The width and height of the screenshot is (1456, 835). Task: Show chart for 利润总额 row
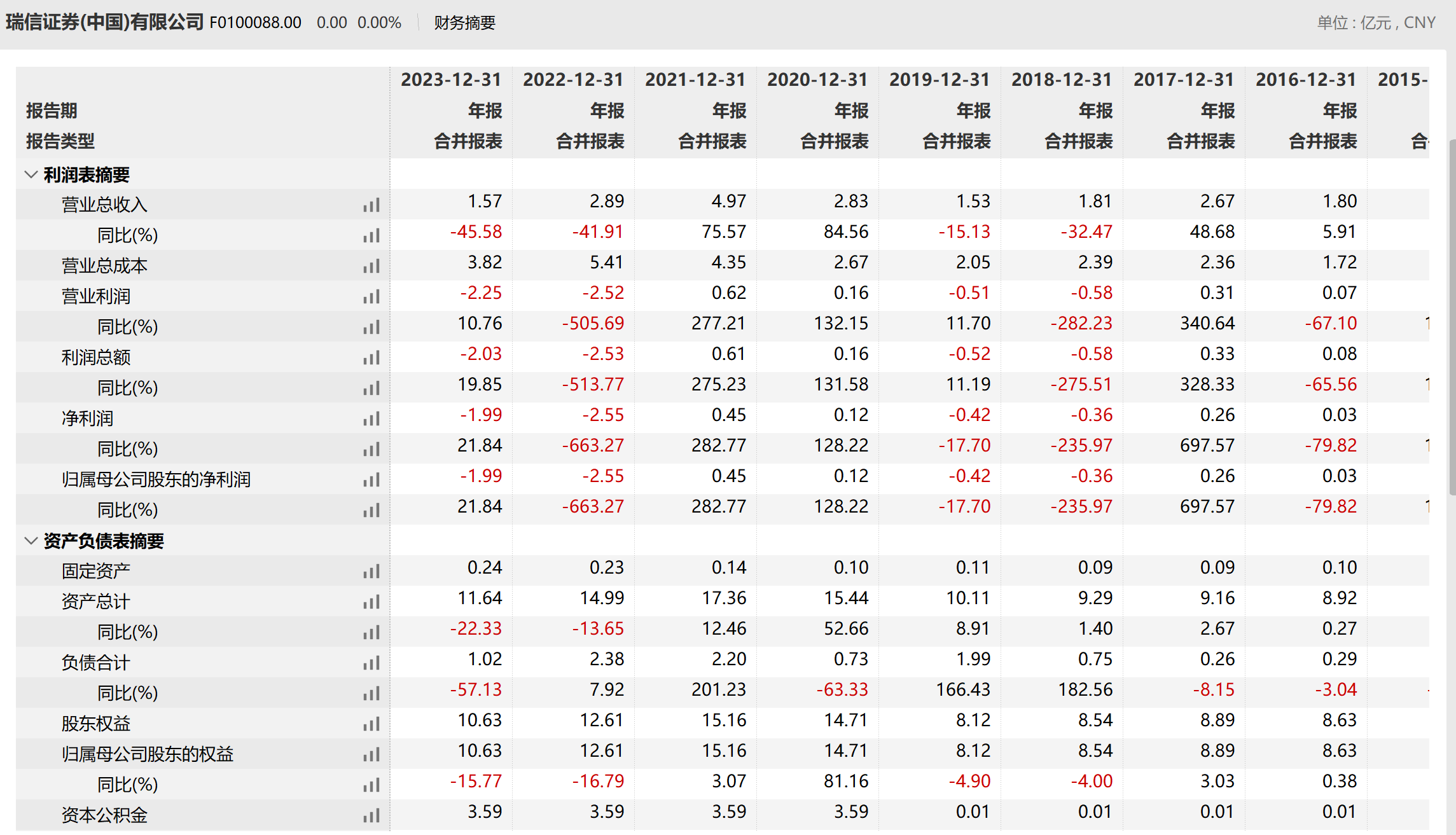371,357
